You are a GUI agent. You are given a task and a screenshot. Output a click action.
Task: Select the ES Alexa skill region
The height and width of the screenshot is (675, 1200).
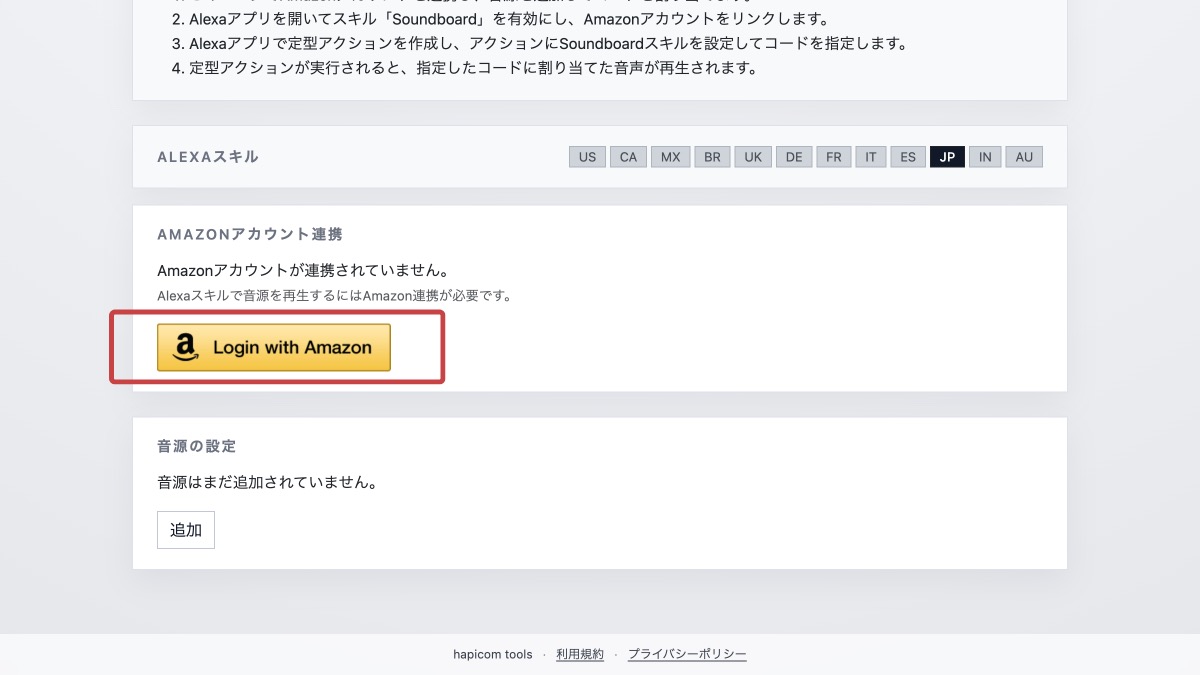pyautogui.click(x=908, y=157)
